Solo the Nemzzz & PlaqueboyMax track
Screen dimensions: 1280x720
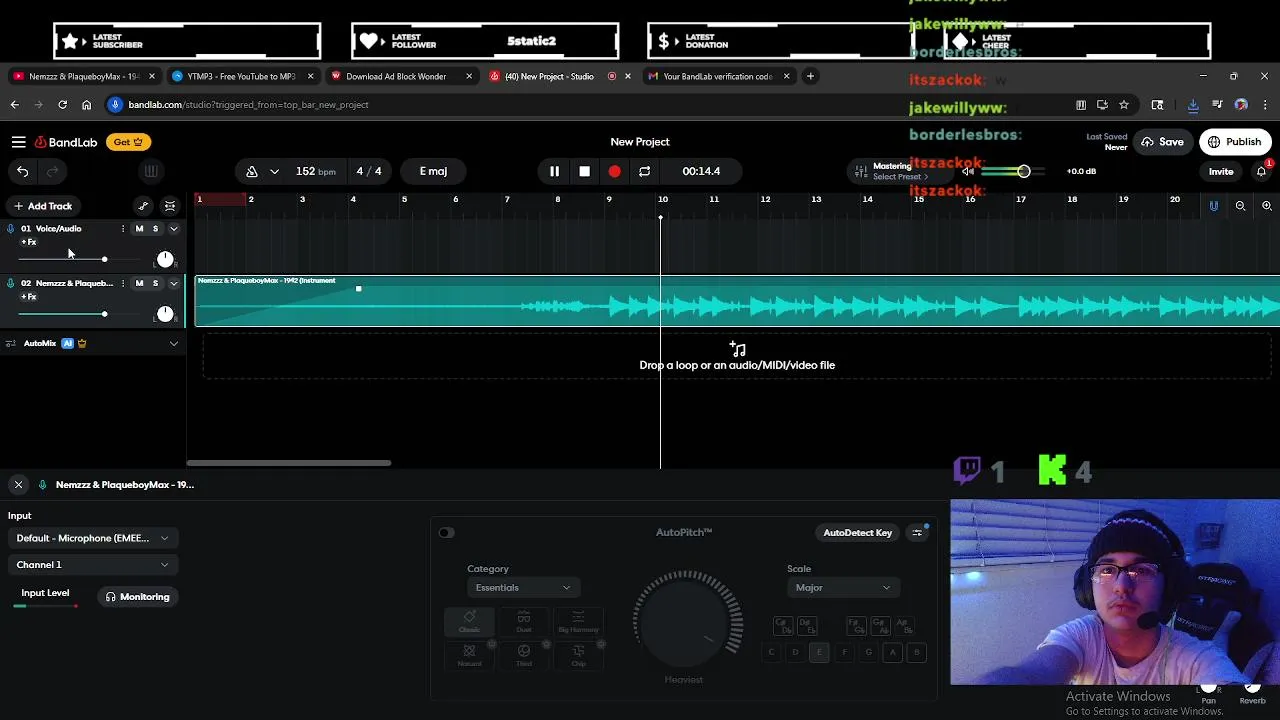coord(155,283)
